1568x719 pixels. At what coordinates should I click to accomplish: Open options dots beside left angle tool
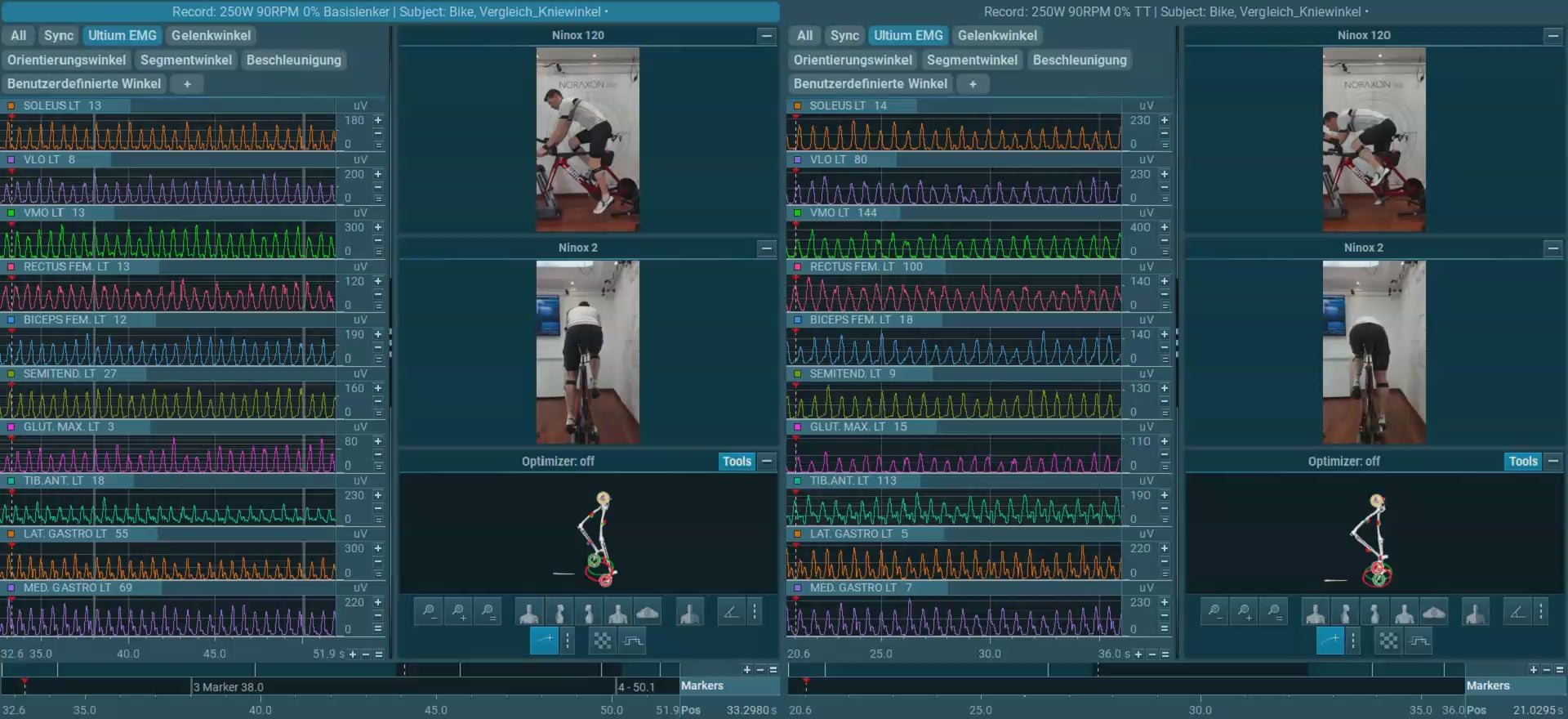point(755,612)
